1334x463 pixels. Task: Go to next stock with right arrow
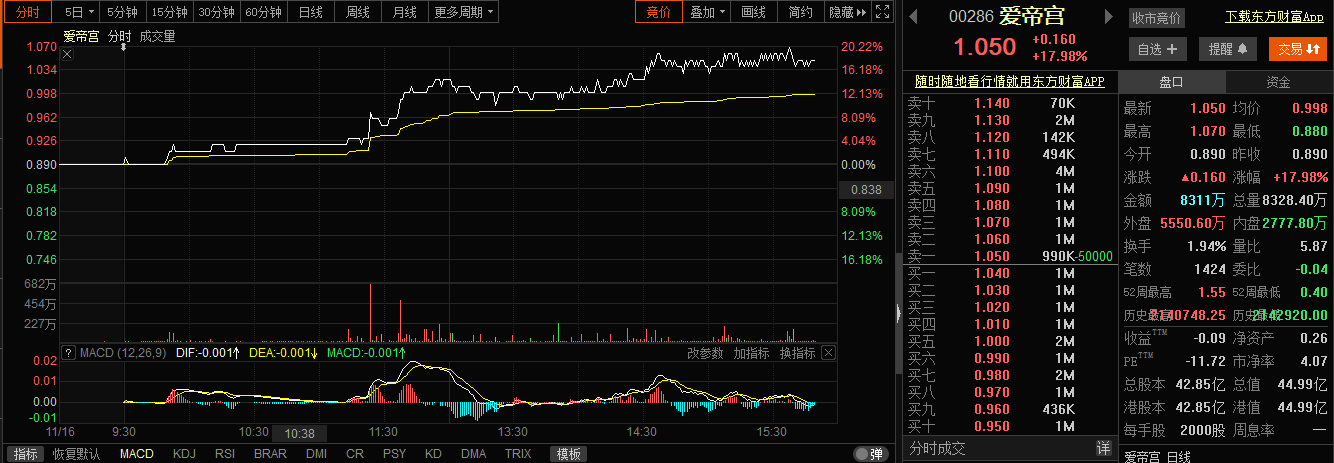[1109, 17]
